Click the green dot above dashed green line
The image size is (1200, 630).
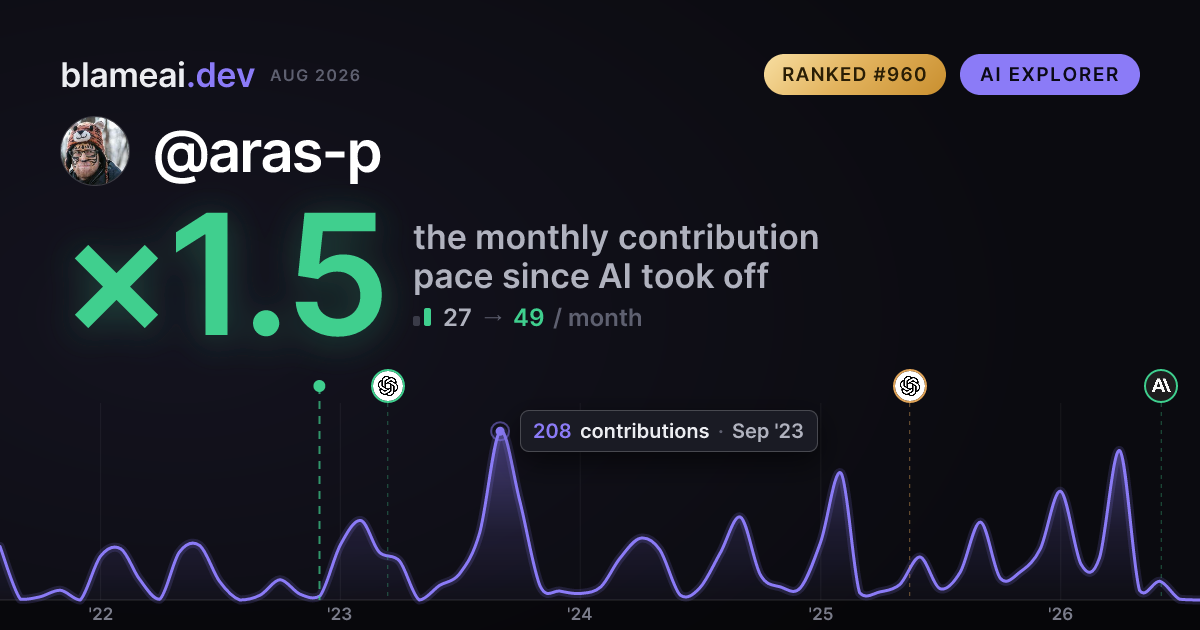pyautogui.click(x=319, y=386)
